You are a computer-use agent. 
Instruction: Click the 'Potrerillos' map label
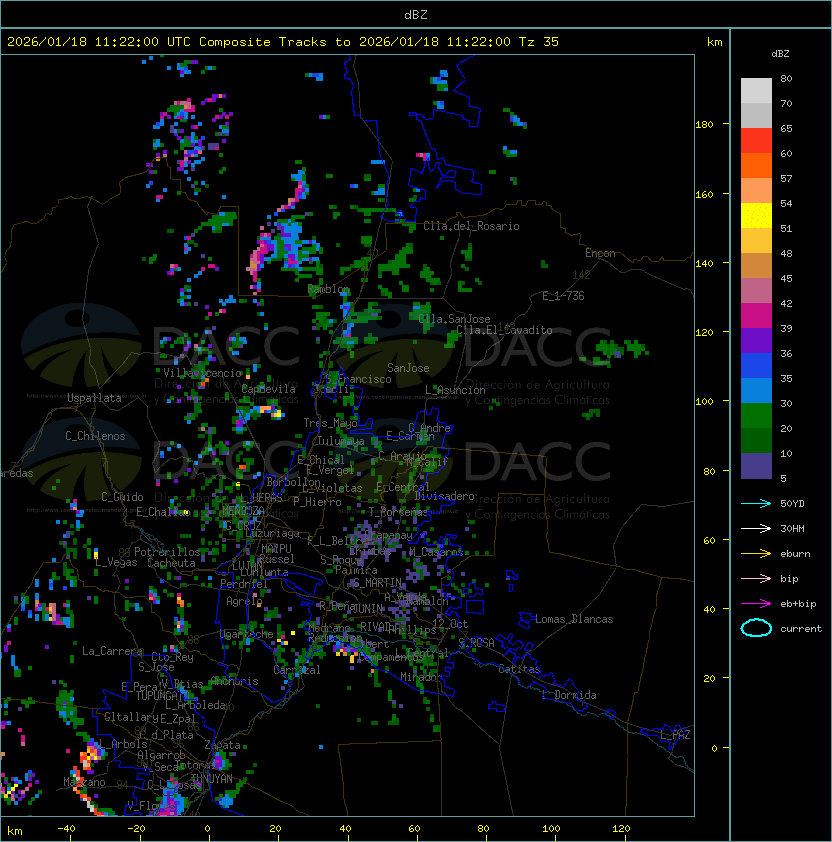[167, 551]
